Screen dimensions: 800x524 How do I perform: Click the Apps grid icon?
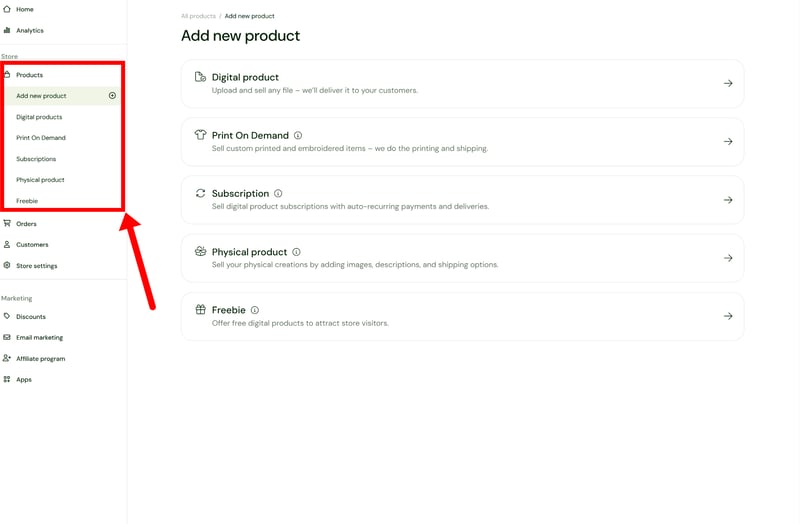click(7, 379)
